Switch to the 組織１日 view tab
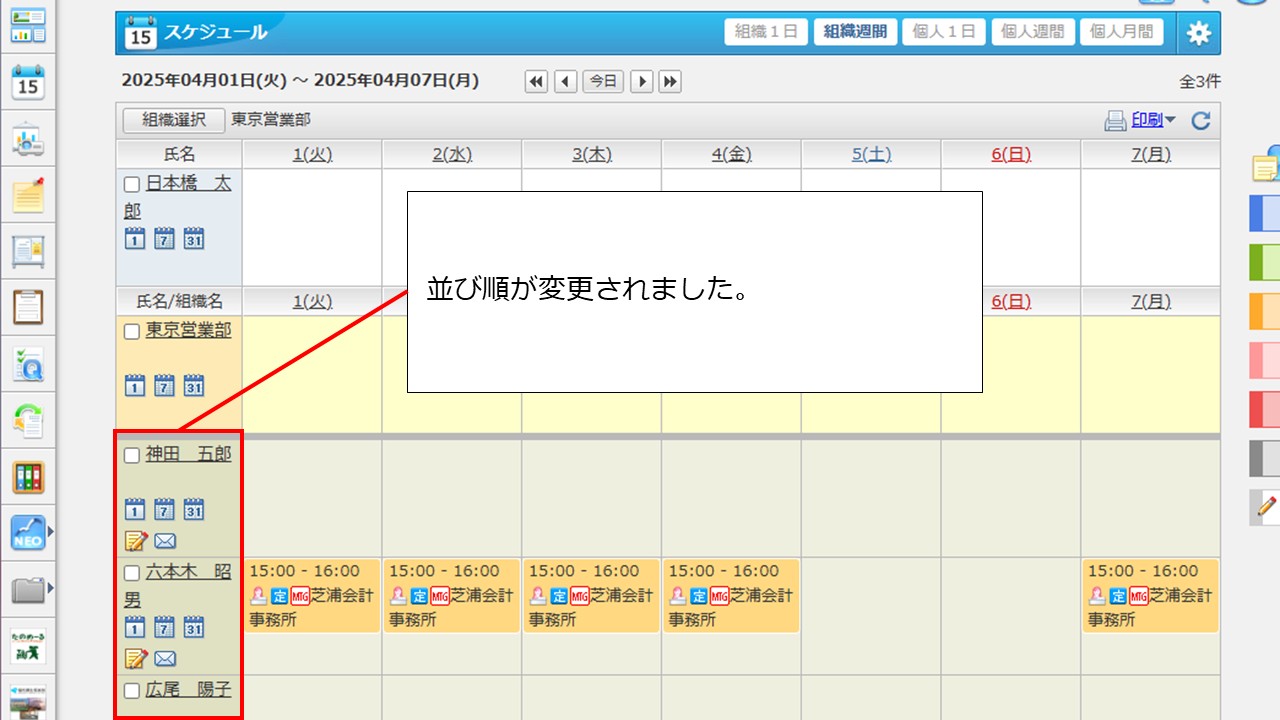Viewport: 1280px width, 720px height. 765,32
